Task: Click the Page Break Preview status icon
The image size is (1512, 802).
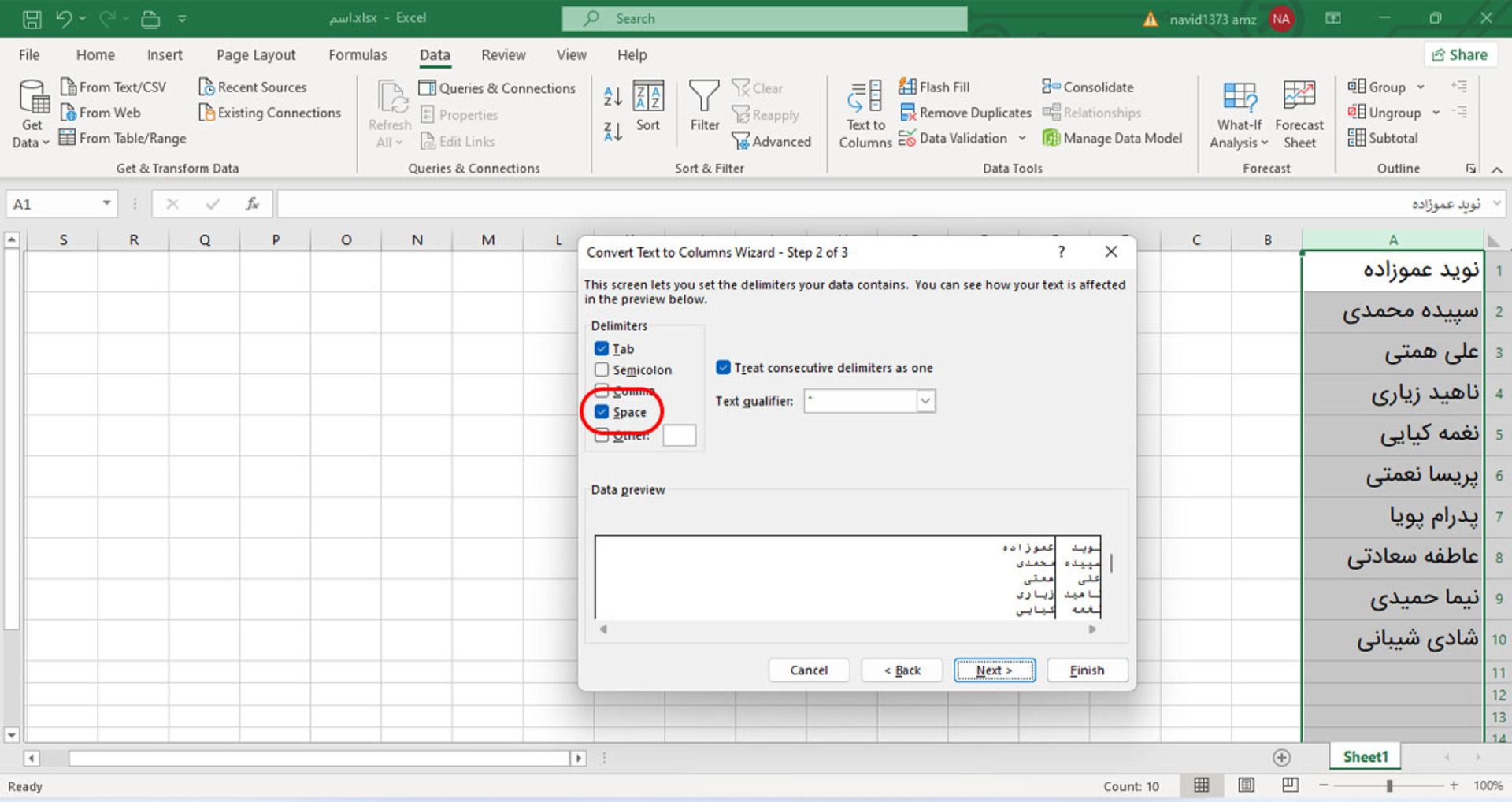Action: [1290, 785]
